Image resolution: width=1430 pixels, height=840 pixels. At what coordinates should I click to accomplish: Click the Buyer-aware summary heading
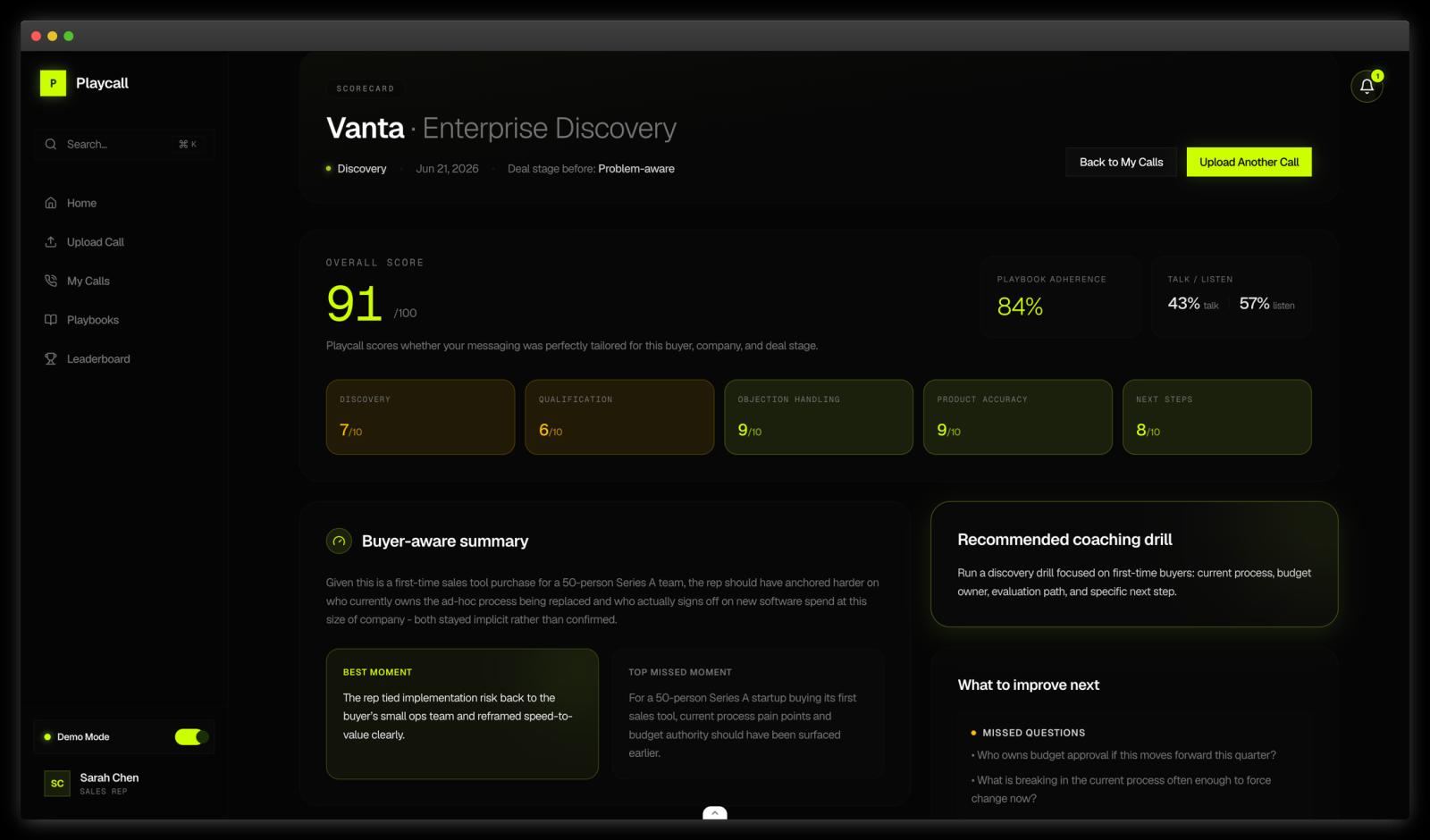(445, 541)
